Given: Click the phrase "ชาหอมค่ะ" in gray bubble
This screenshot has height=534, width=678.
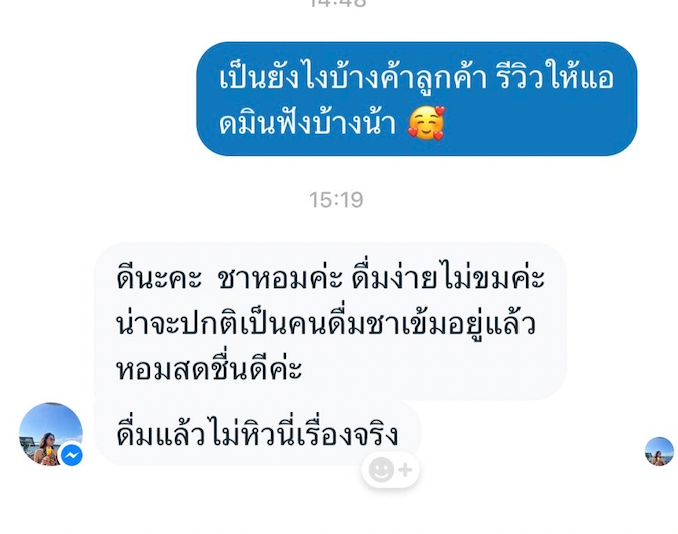Looking at the screenshot, I should [279, 277].
